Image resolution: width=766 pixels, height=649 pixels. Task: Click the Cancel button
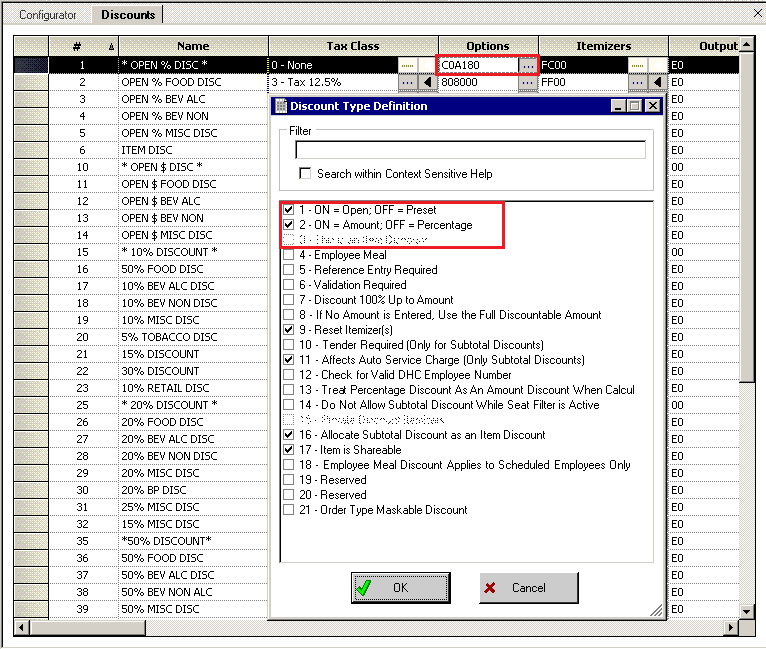point(529,588)
